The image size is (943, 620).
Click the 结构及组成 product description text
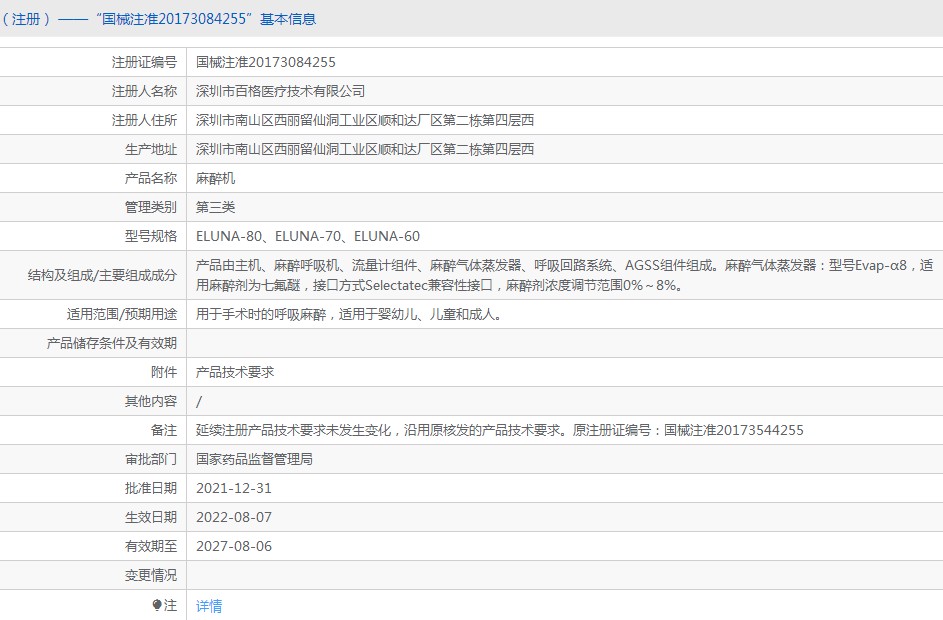coord(564,275)
